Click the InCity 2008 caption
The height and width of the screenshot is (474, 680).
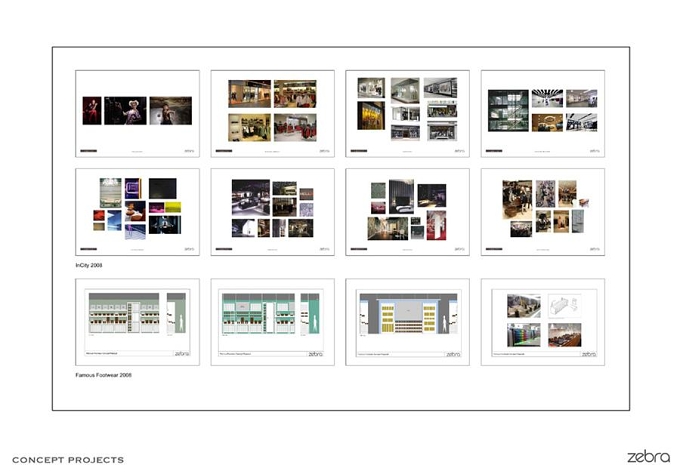89,265
